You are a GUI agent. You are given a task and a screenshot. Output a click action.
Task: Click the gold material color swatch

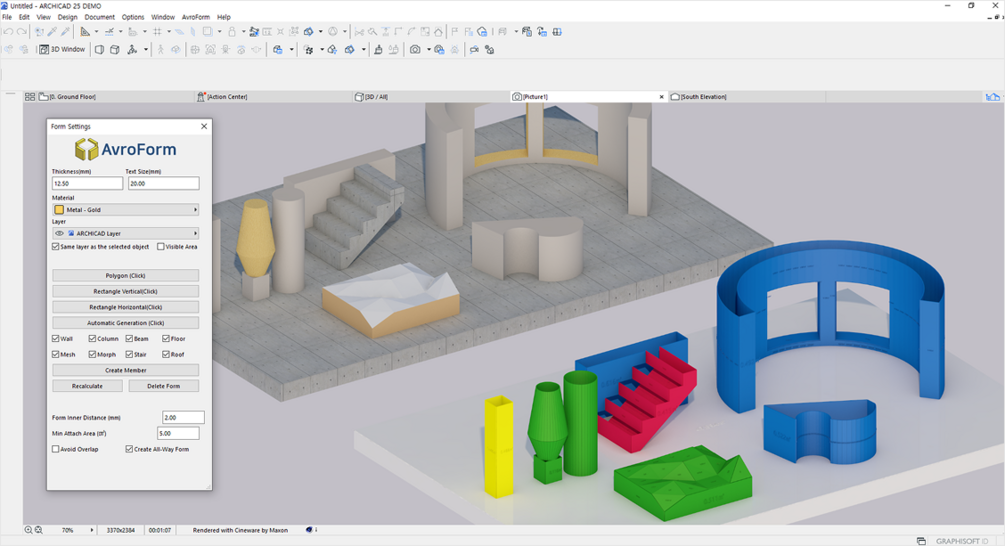[59, 210]
